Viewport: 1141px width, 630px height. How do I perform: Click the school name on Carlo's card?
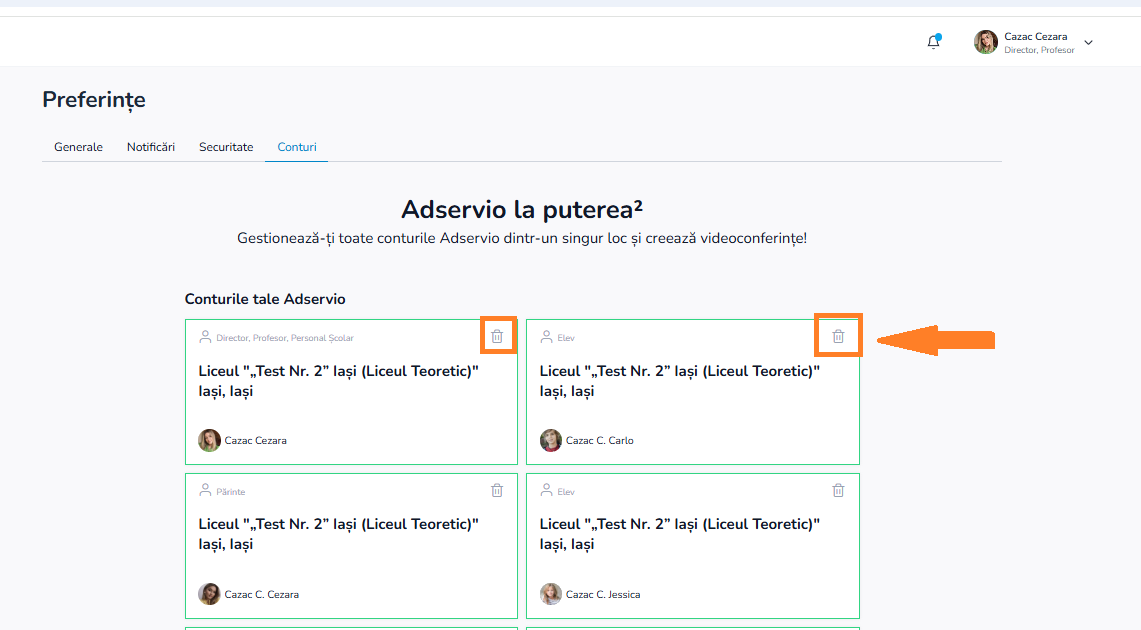pos(680,381)
